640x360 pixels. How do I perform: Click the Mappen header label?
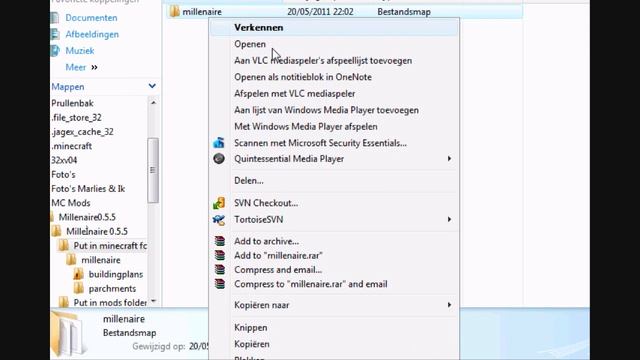click(x=68, y=87)
